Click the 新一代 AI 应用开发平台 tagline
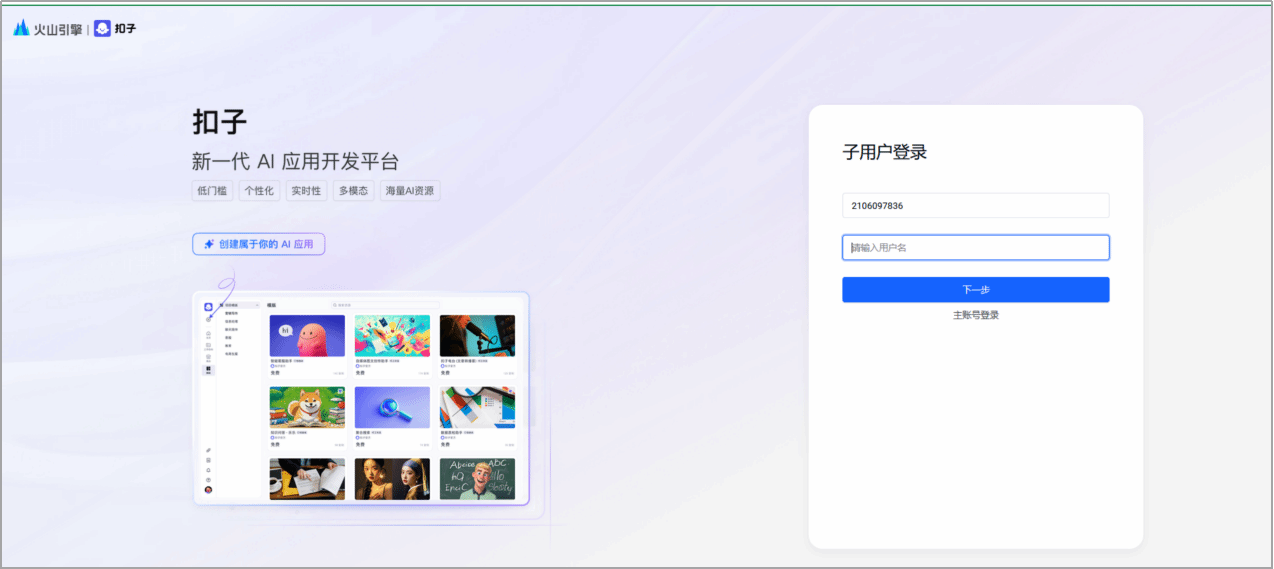 tap(295, 162)
